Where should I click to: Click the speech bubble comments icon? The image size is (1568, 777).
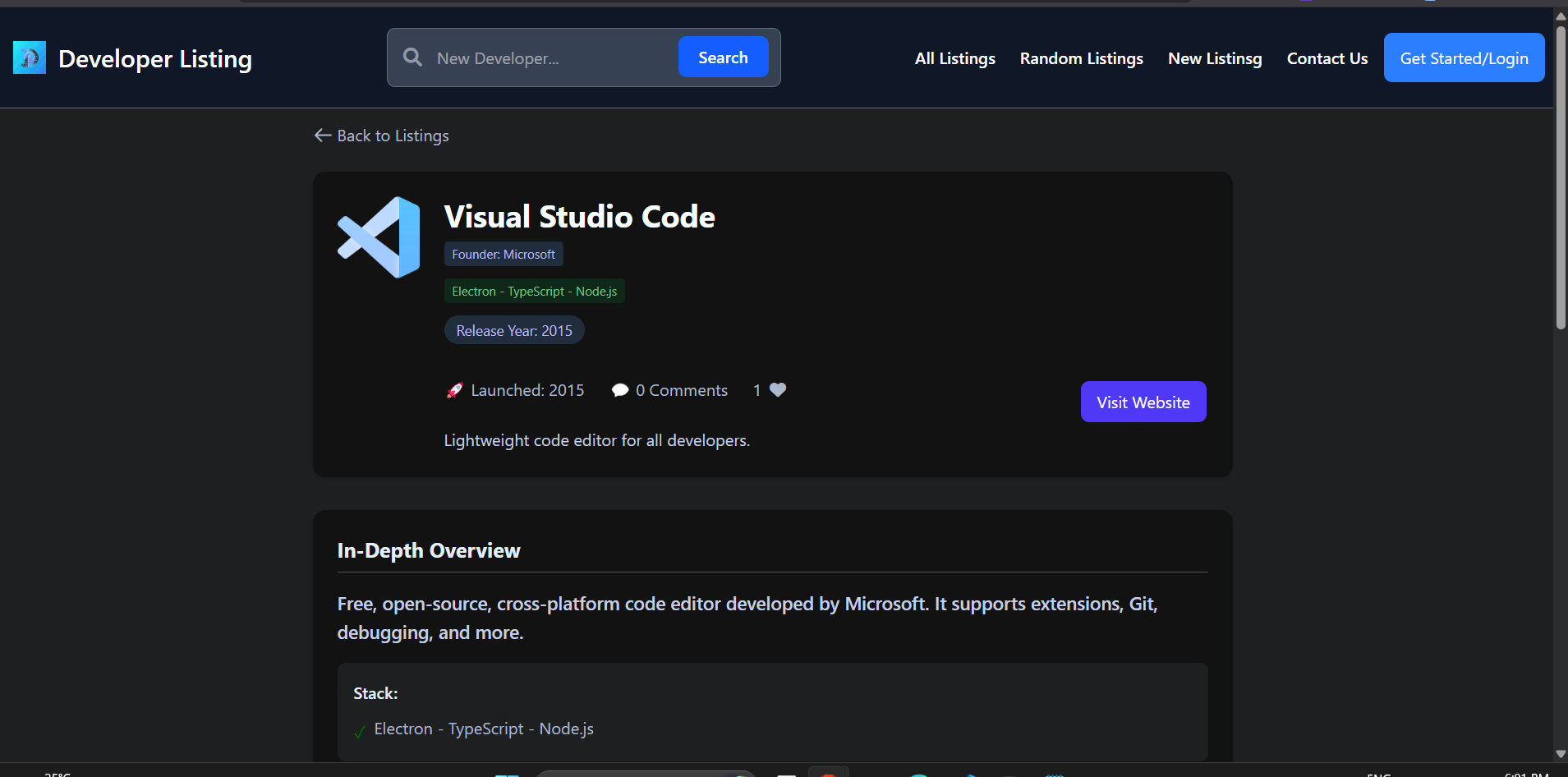click(620, 390)
